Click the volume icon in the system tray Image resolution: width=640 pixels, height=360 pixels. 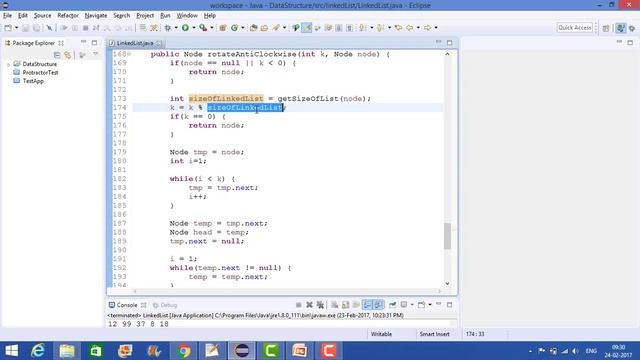click(575, 351)
